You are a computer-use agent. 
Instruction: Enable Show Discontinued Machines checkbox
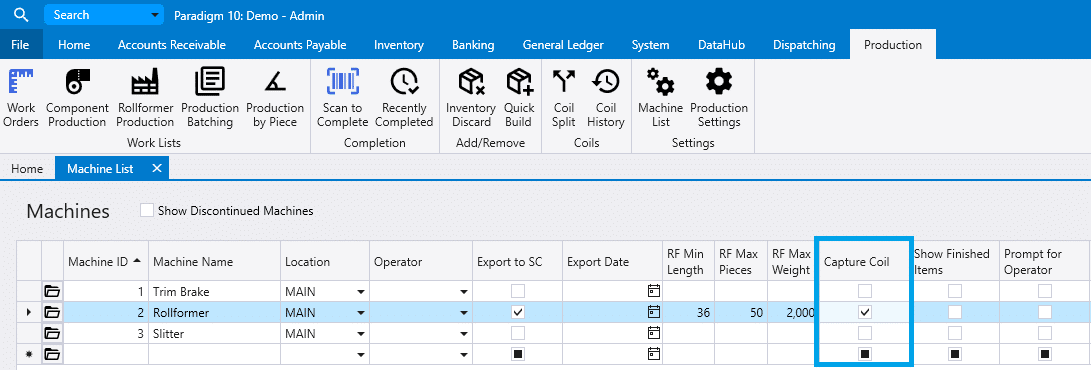[147, 210]
